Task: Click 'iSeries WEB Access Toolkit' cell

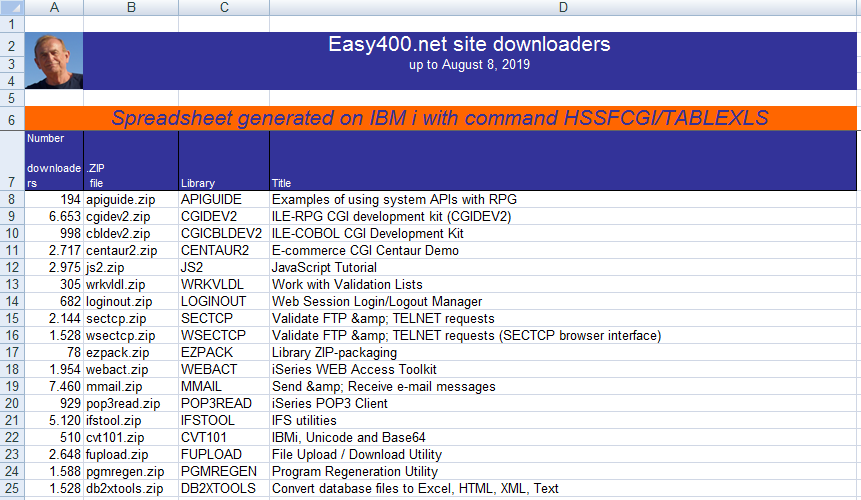Action: [563, 369]
